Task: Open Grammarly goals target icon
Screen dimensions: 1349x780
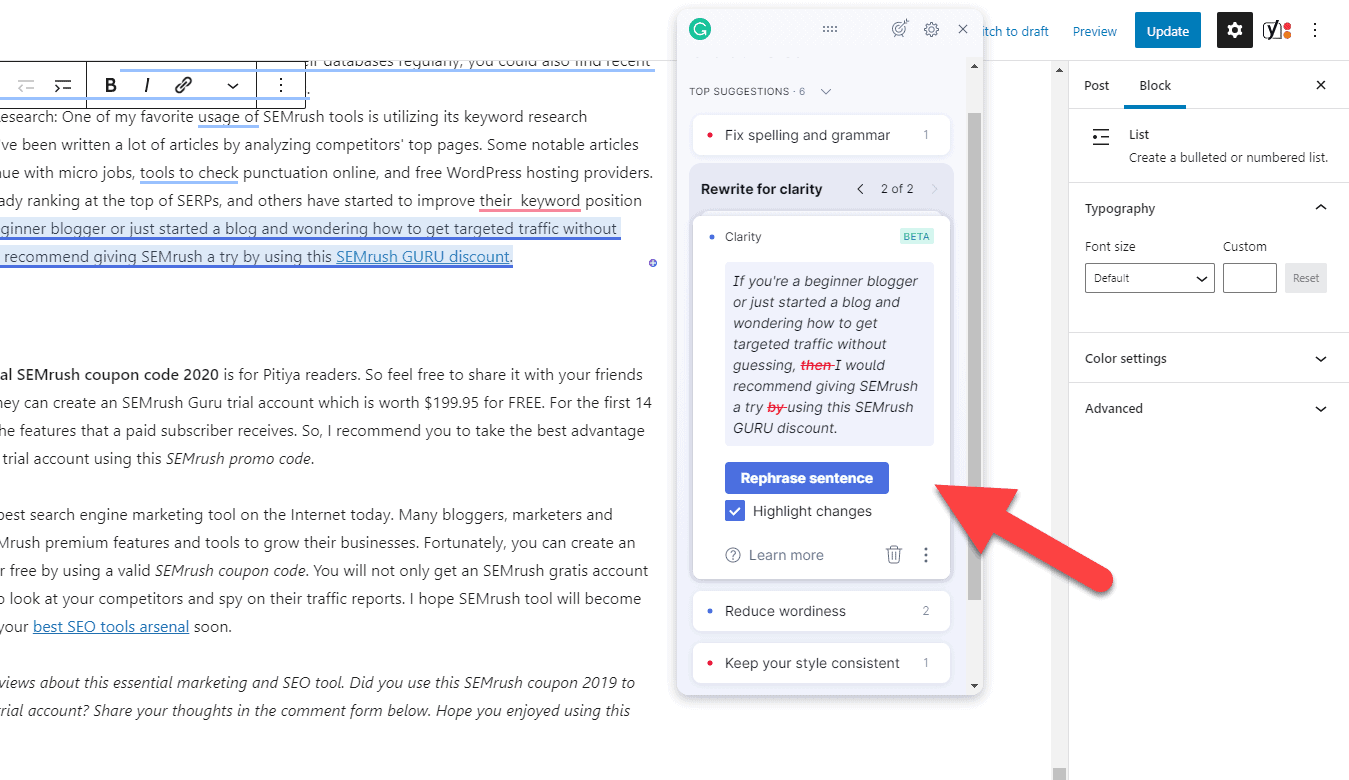Action: coord(900,29)
